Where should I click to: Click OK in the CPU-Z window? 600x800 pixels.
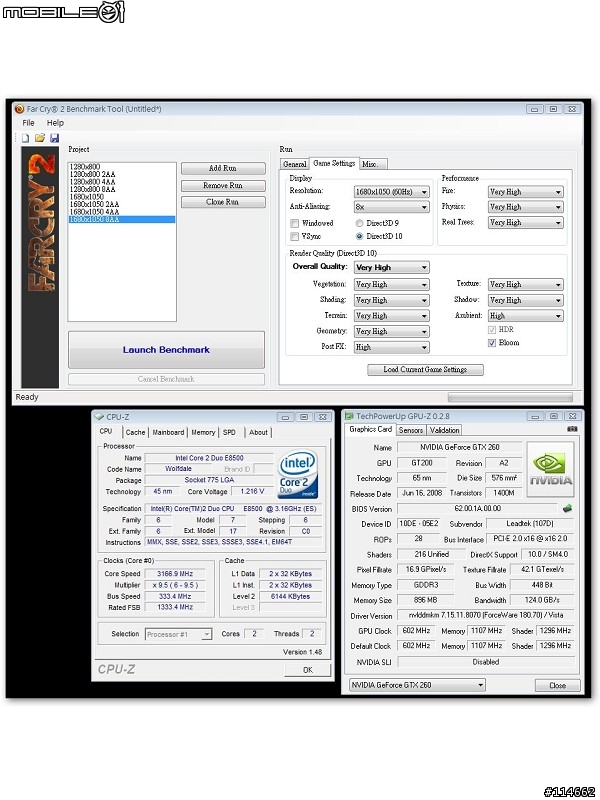tap(308, 670)
